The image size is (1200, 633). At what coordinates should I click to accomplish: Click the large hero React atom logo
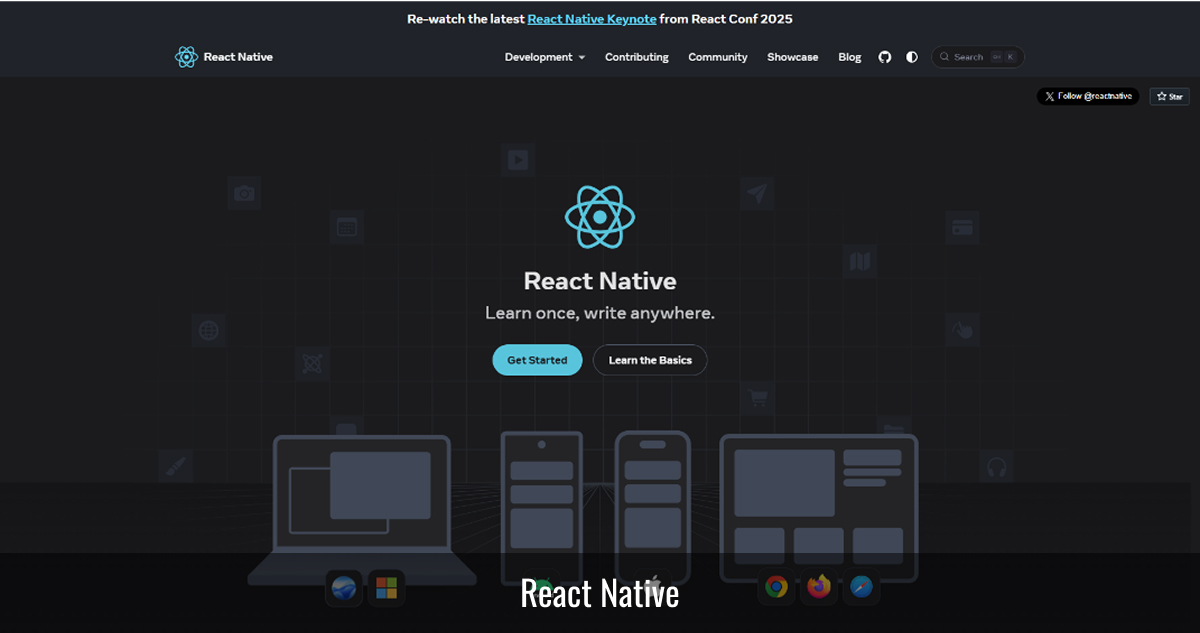(x=600, y=217)
